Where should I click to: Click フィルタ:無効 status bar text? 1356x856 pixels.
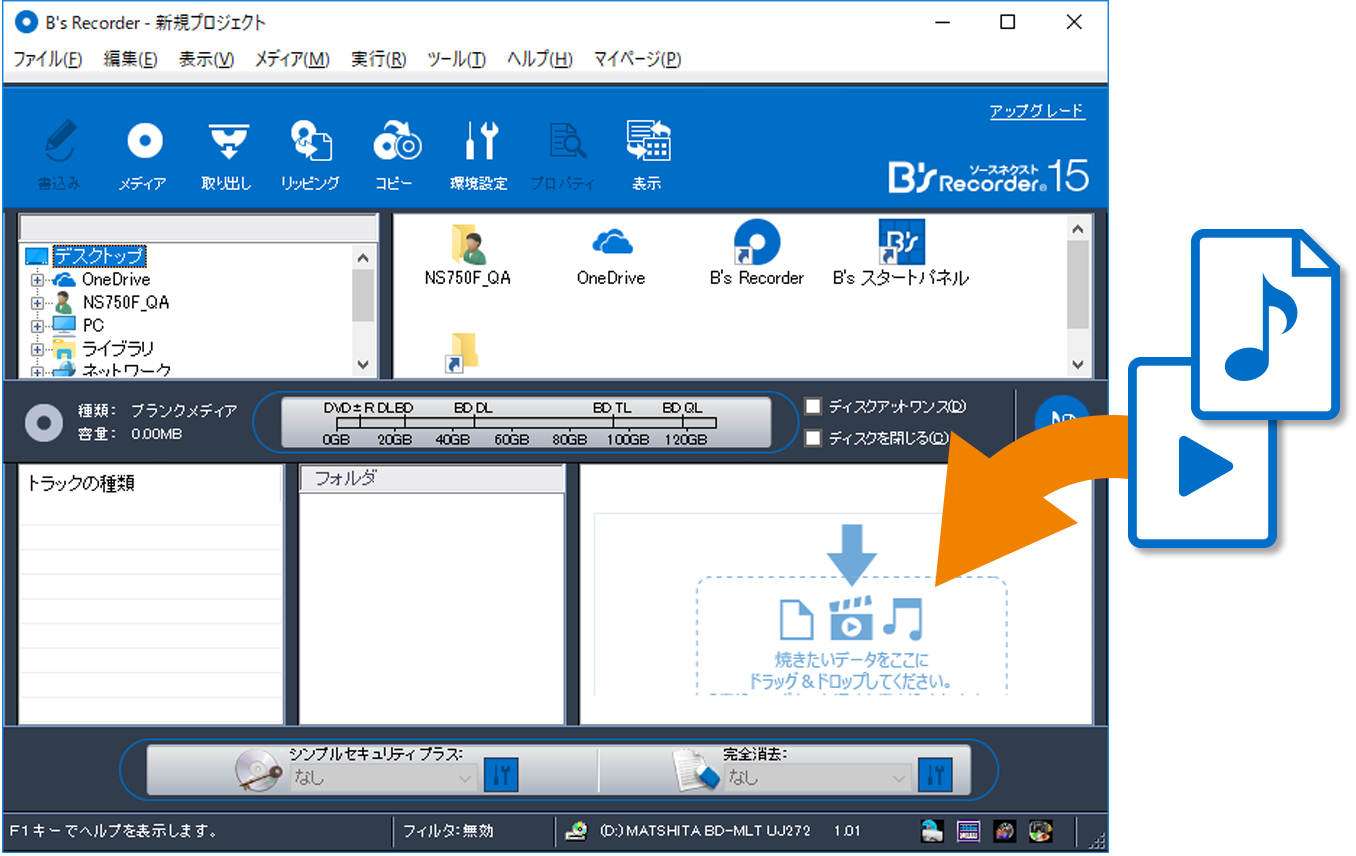point(448,831)
